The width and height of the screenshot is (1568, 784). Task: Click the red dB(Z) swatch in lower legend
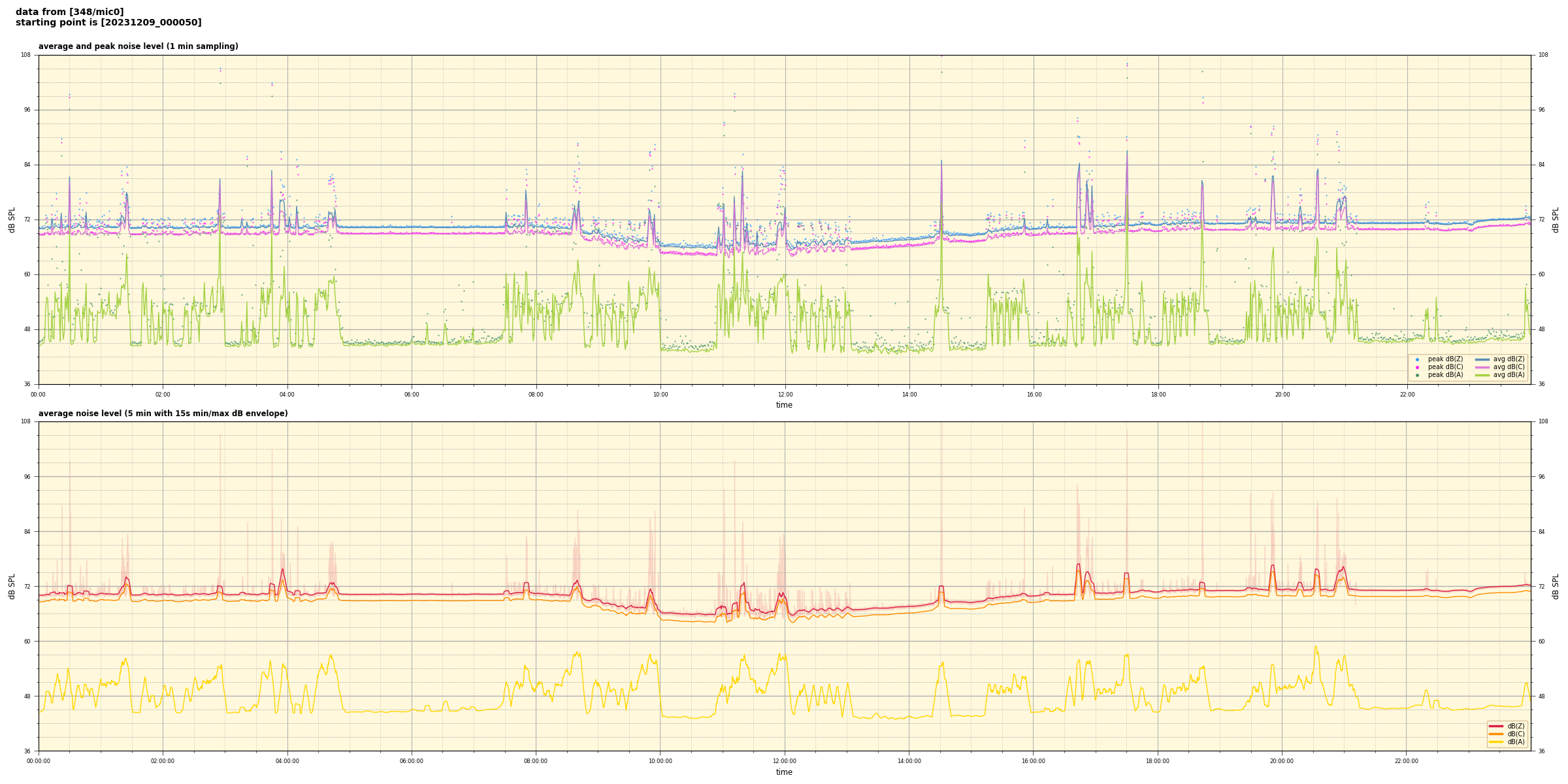[1495, 726]
